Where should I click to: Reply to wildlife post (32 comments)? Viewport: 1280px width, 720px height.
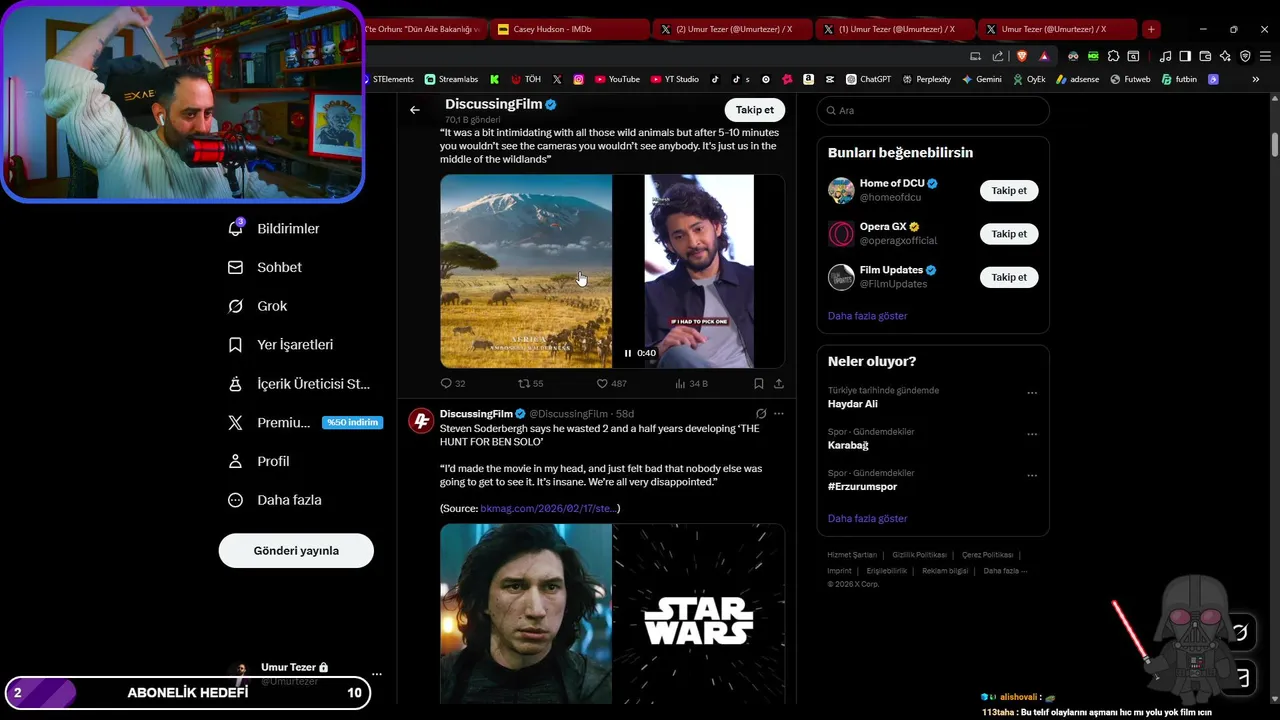tap(453, 383)
